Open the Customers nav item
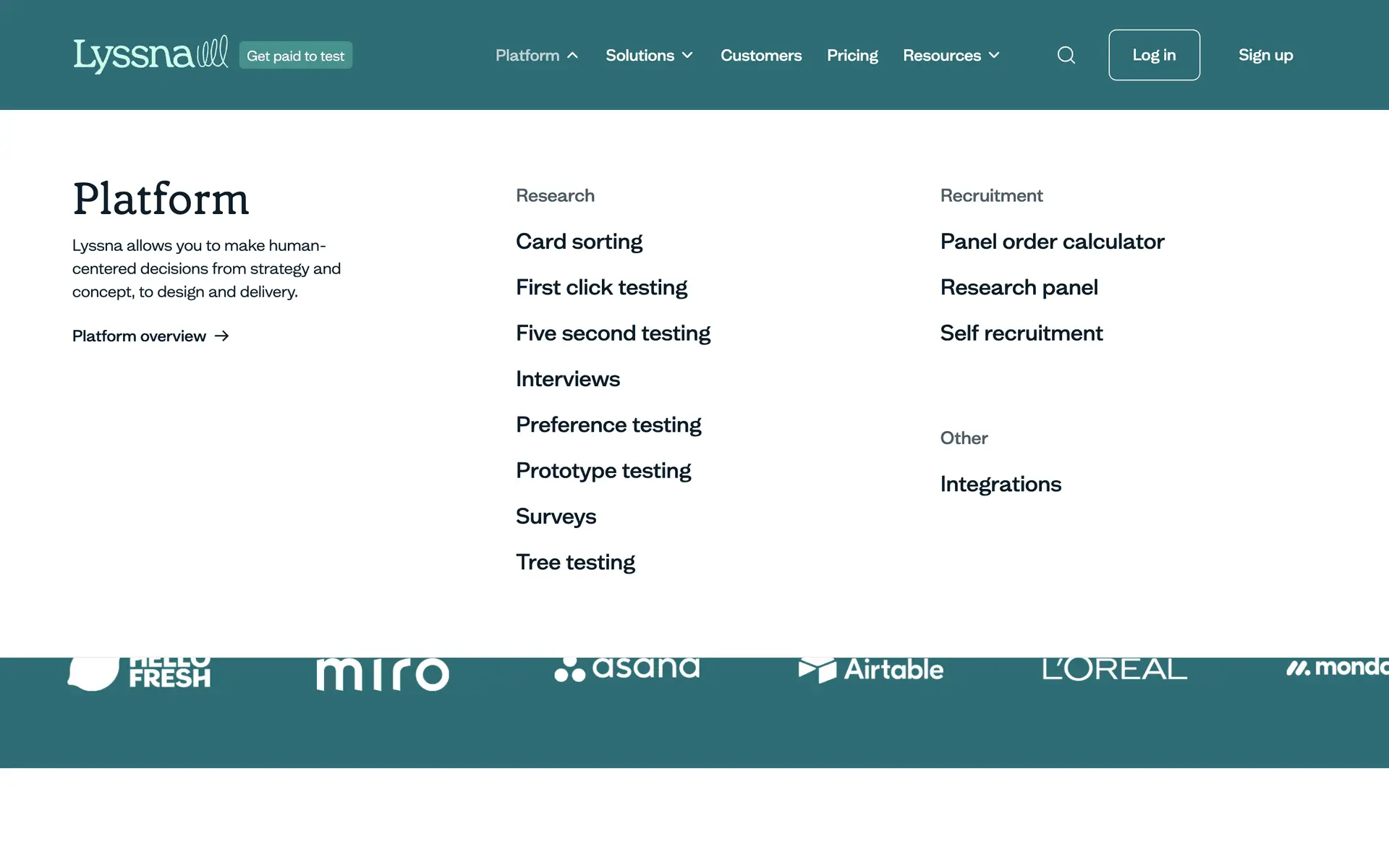This screenshot has height=868, width=1389. pos(761,55)
